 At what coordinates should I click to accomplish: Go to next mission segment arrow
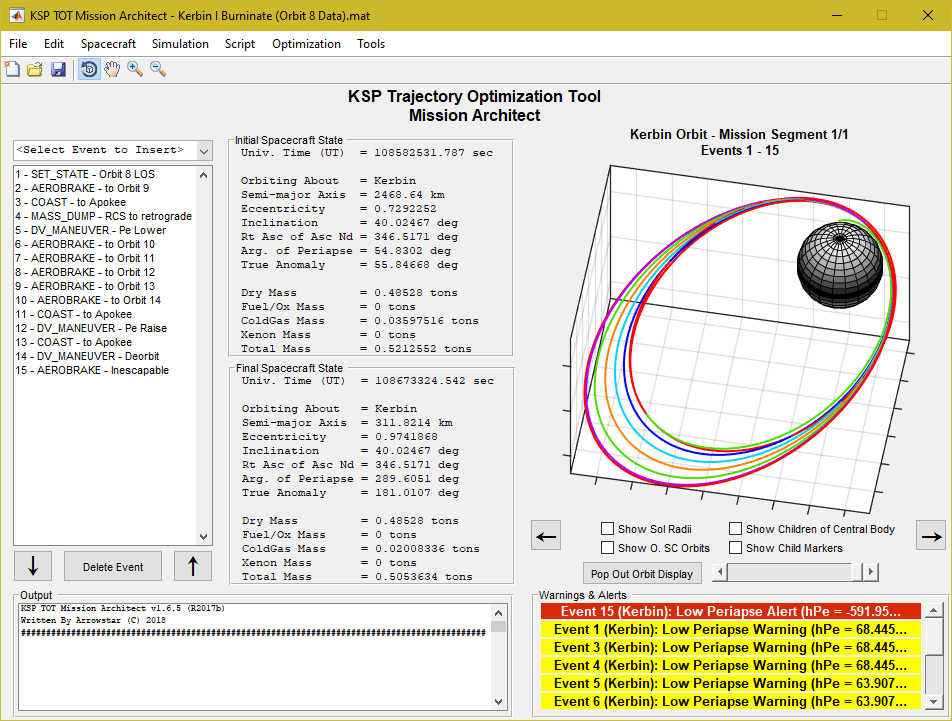931,535
